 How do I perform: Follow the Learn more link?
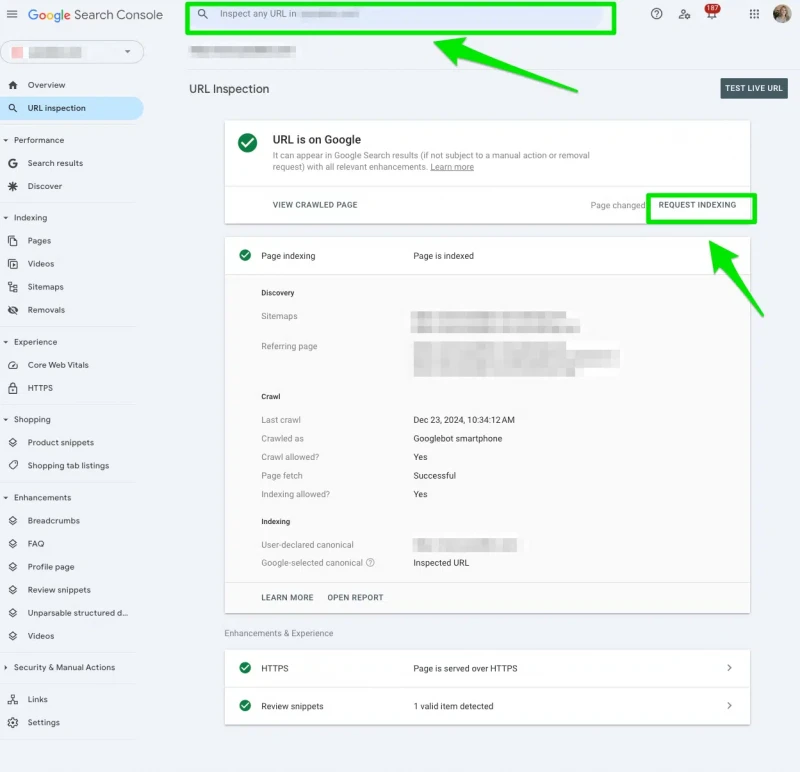pos(452,167)
